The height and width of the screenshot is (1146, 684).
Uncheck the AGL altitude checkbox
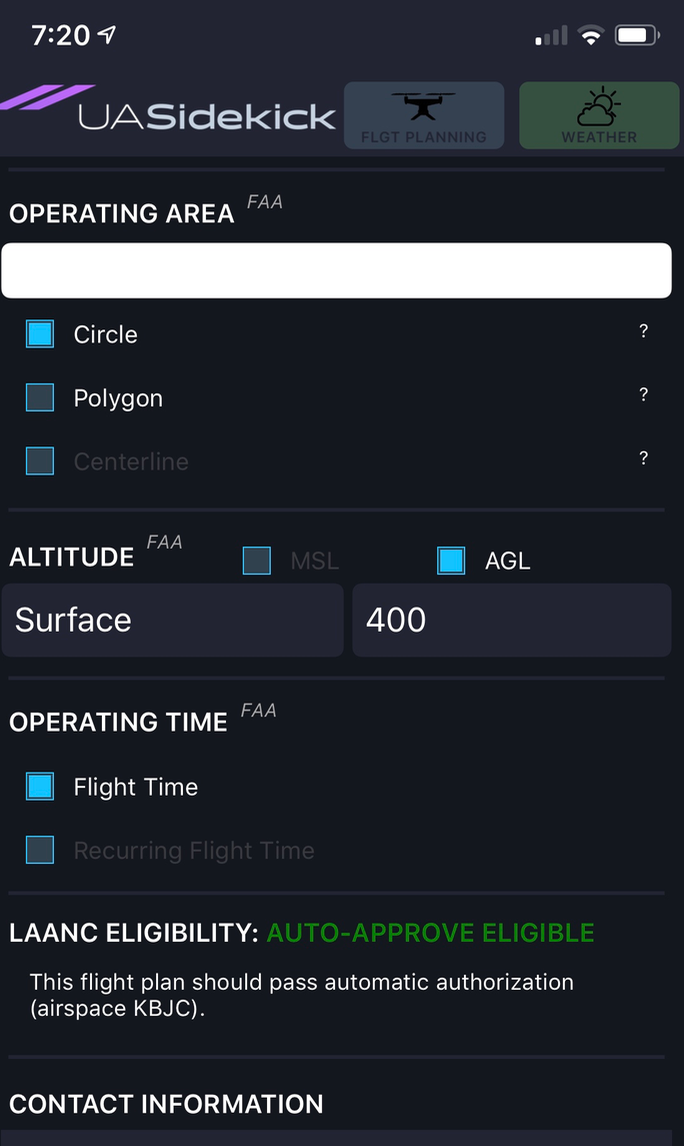[x=451, y=561]
